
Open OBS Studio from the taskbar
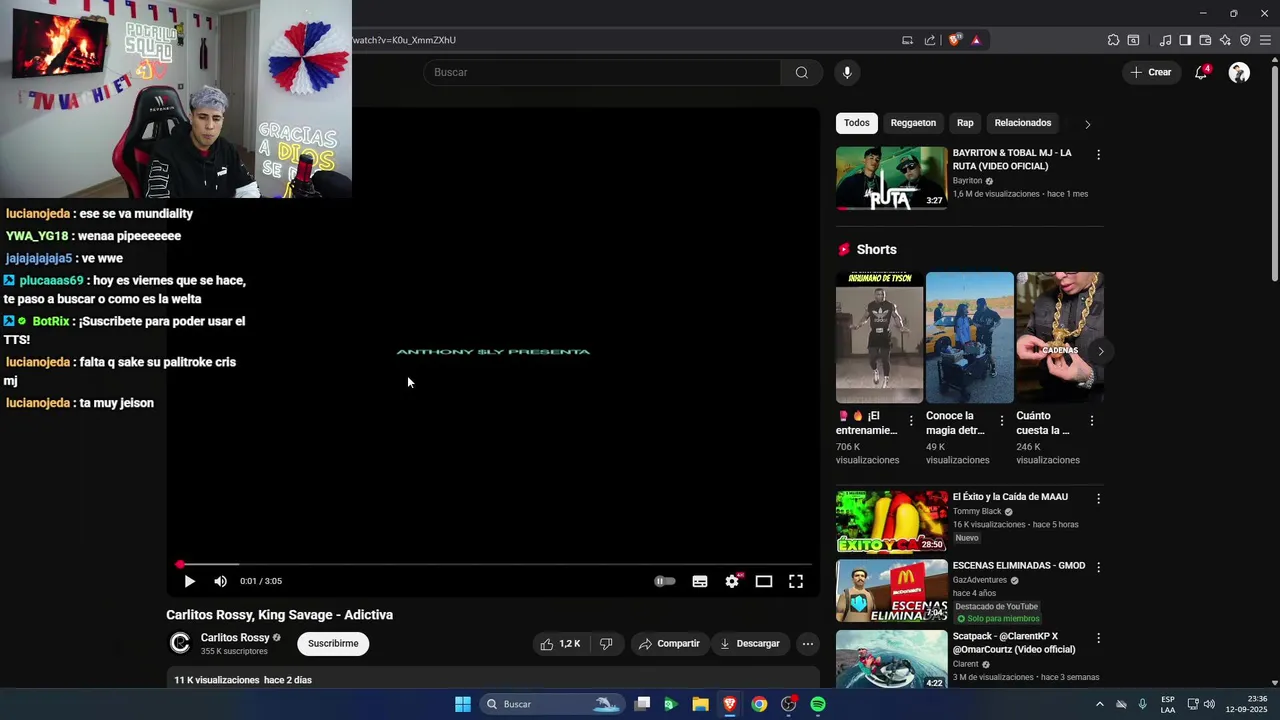[789, 704]
